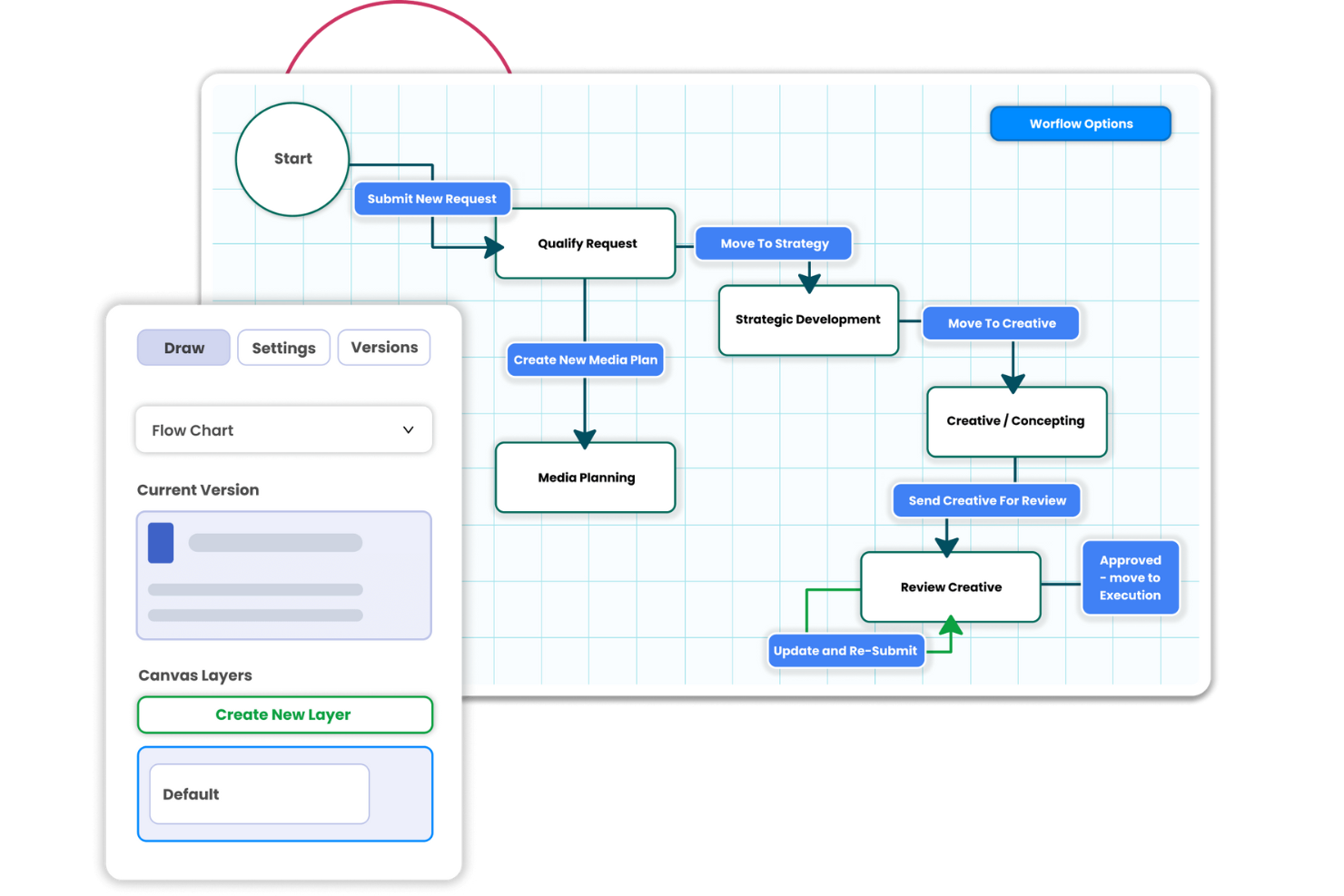Select the Qualify Request node
This screenshot has width=1344, height=896.
(586, 243)
